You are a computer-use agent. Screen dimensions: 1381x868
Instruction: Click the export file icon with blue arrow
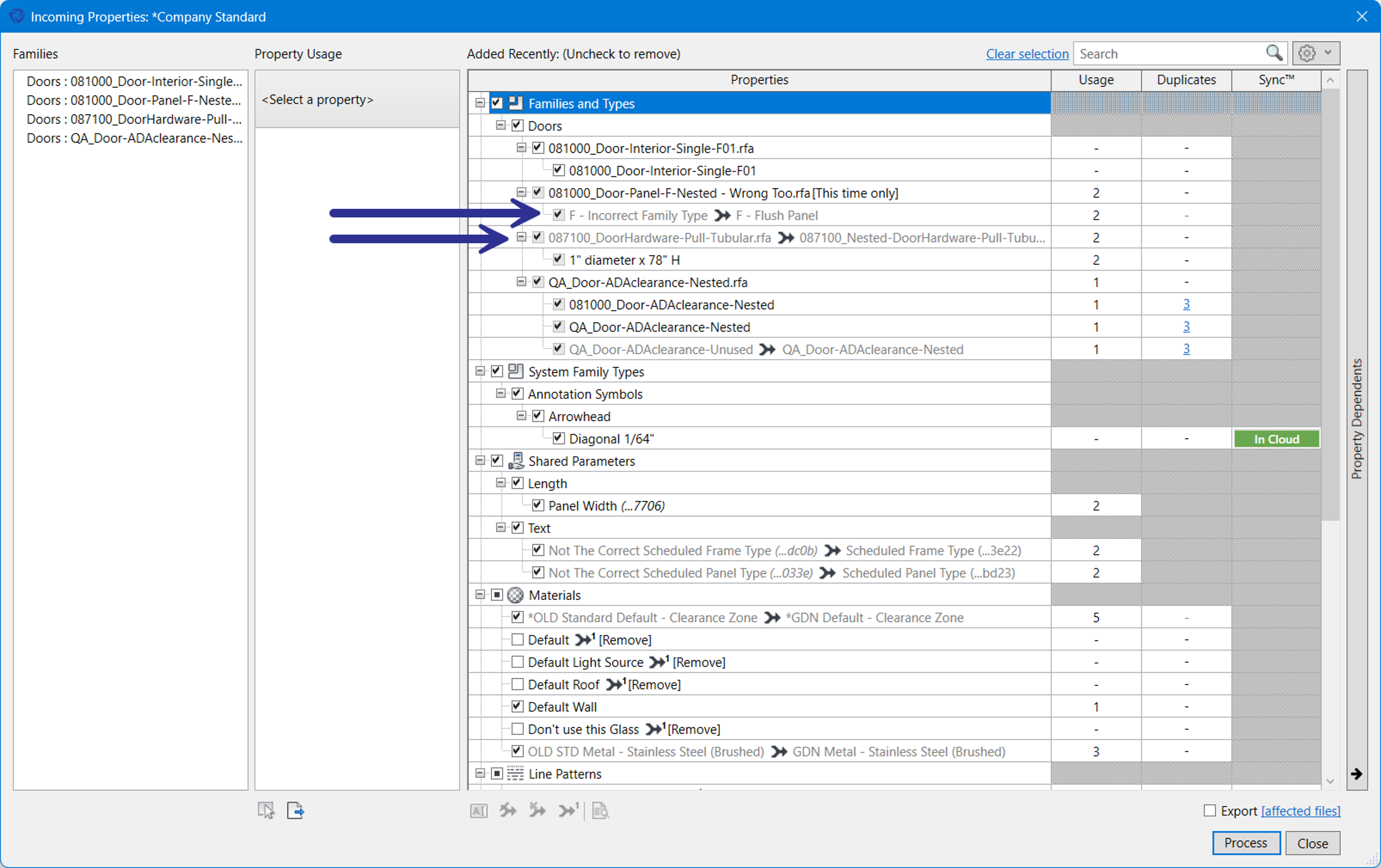[x=295, y=810]
